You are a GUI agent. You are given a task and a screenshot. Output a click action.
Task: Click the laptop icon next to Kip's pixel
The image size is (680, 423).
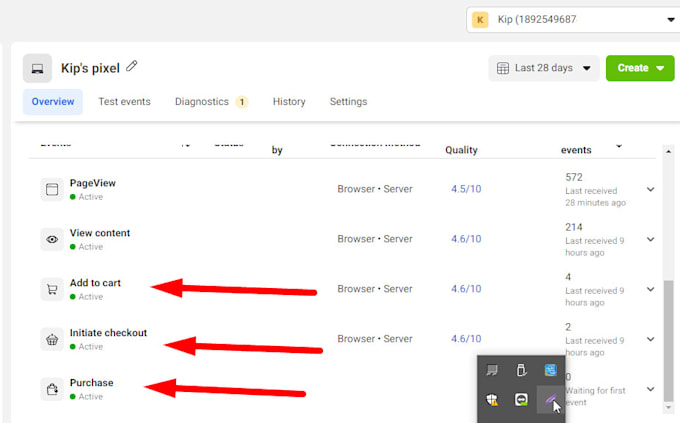pos(37,69)
